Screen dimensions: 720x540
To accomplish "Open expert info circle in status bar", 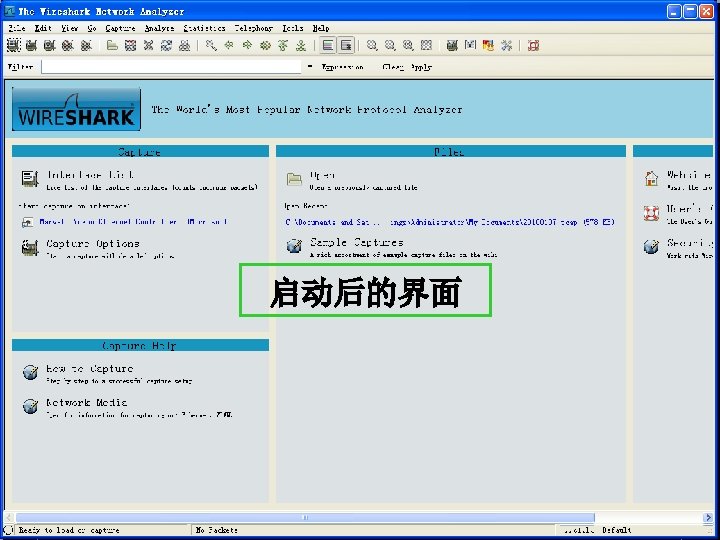I will coord(9,530).
